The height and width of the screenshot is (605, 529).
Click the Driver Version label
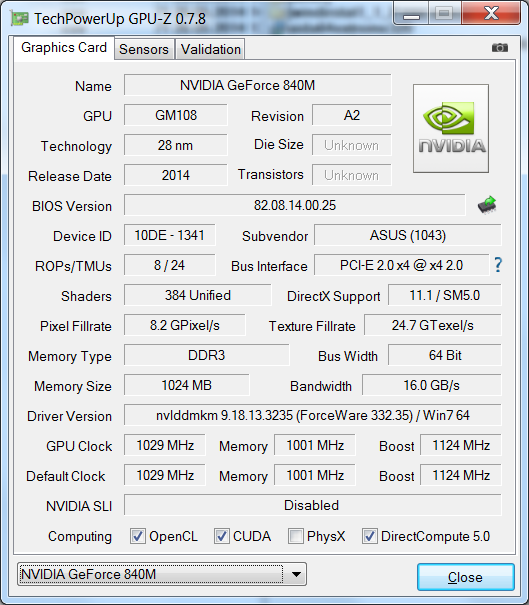pos(69,416)
